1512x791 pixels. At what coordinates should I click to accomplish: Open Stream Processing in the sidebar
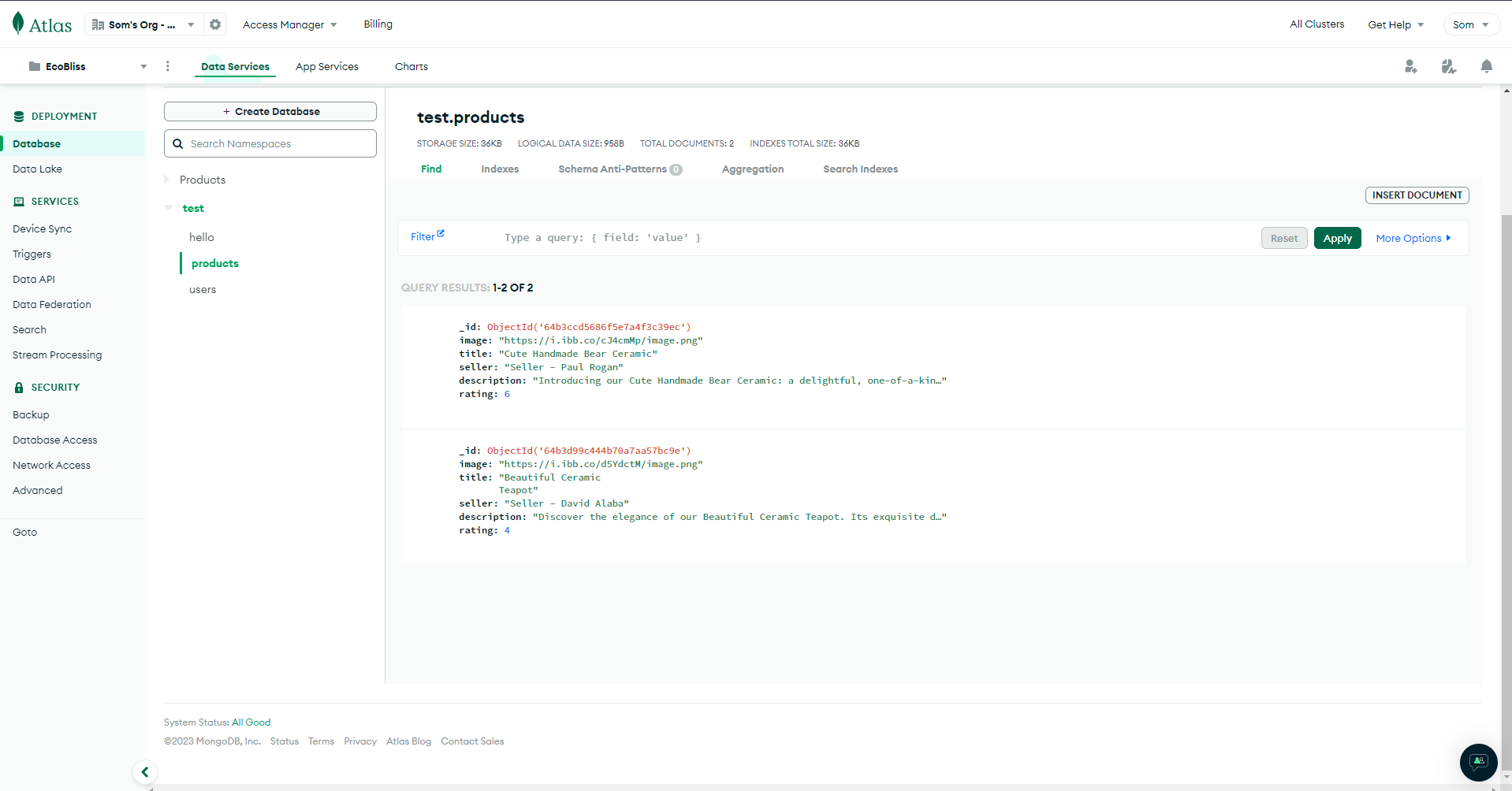[x=57, y=355]
